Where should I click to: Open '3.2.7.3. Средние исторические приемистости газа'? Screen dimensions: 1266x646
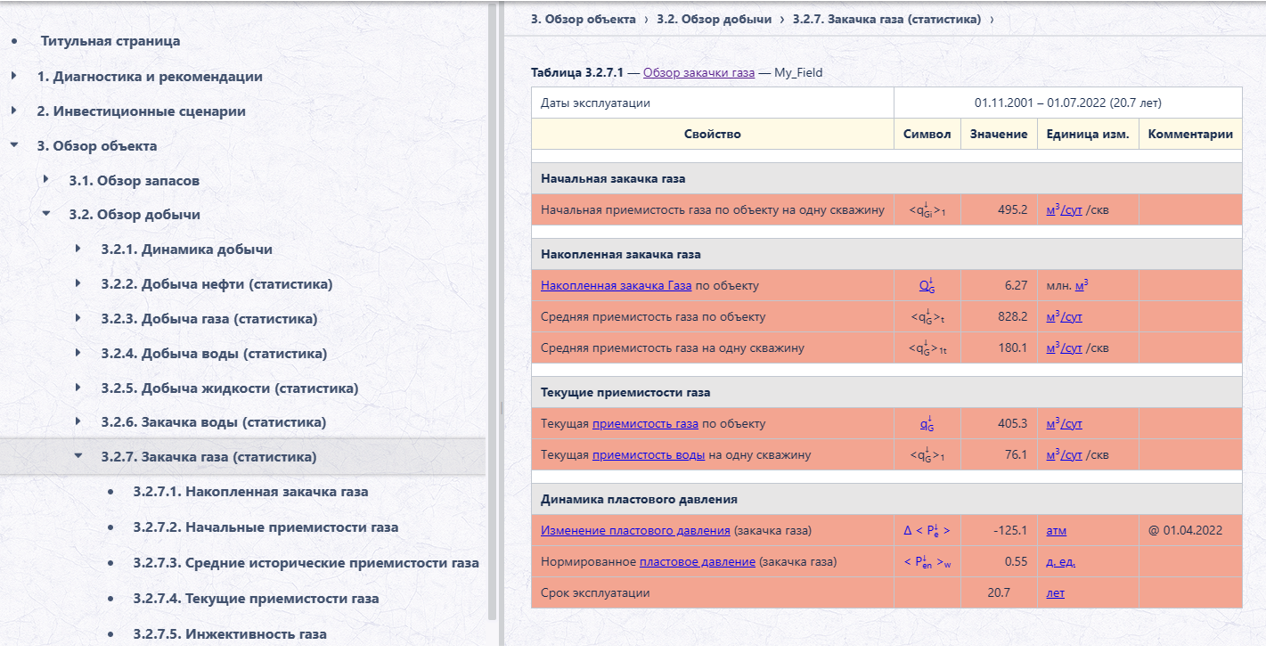click(x=306, y=563)
